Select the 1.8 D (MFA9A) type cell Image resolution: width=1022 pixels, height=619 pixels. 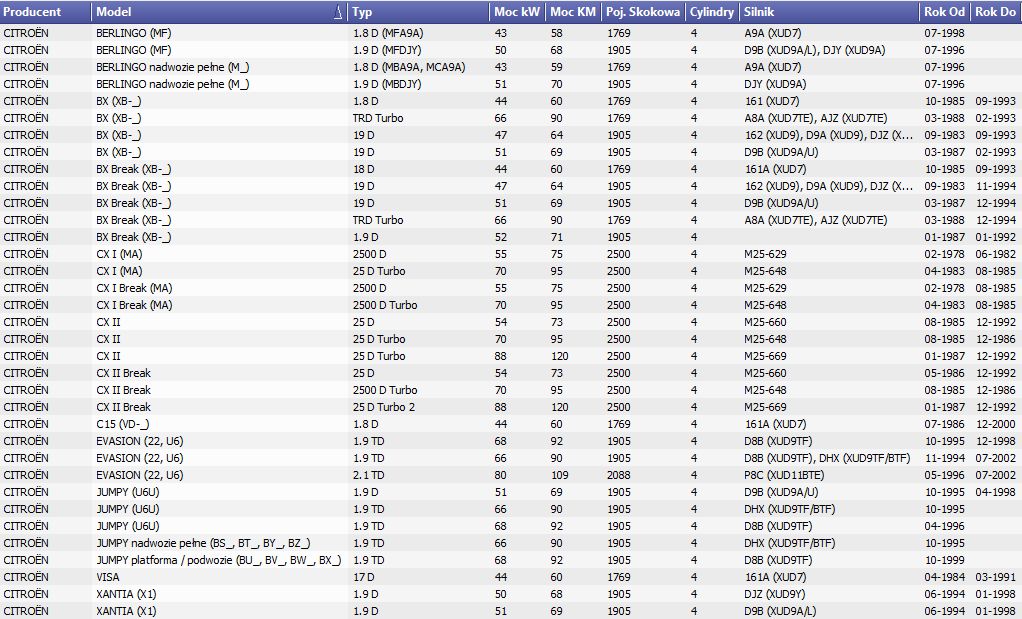click(388, 33)
